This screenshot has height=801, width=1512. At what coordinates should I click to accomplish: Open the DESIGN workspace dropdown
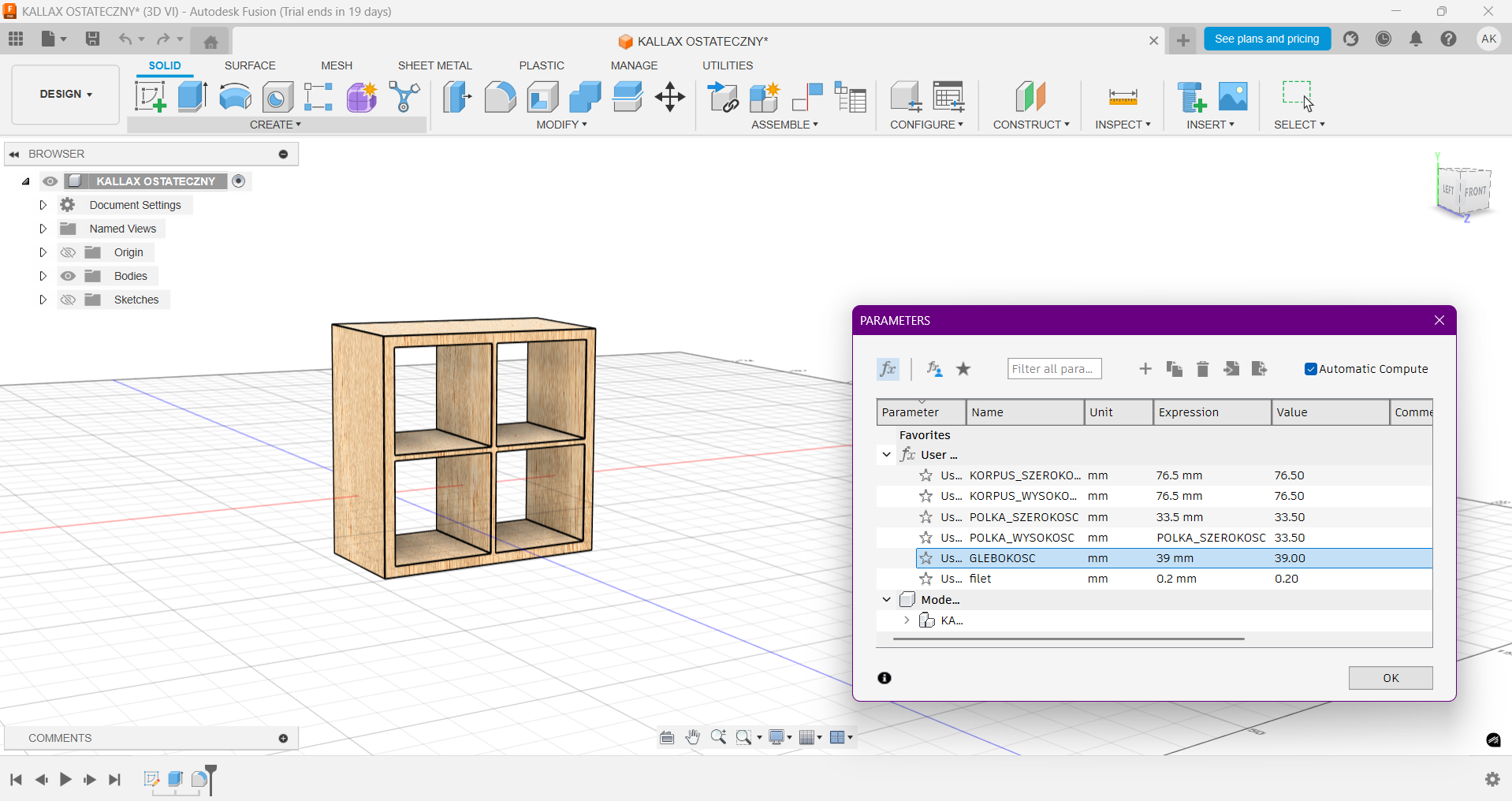pos(66,94)
